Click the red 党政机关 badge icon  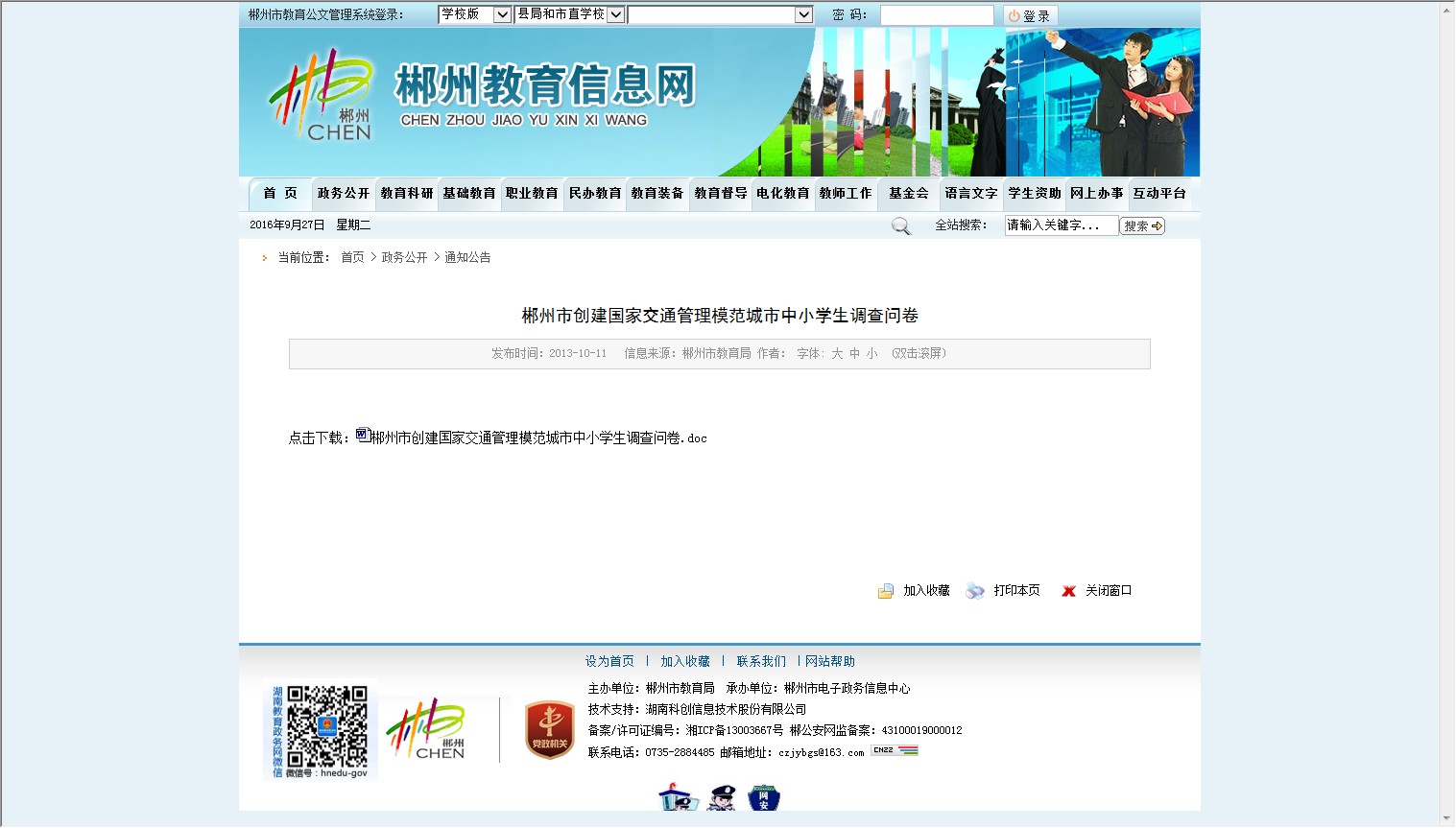pyautogui.click(x=550, y=730)
